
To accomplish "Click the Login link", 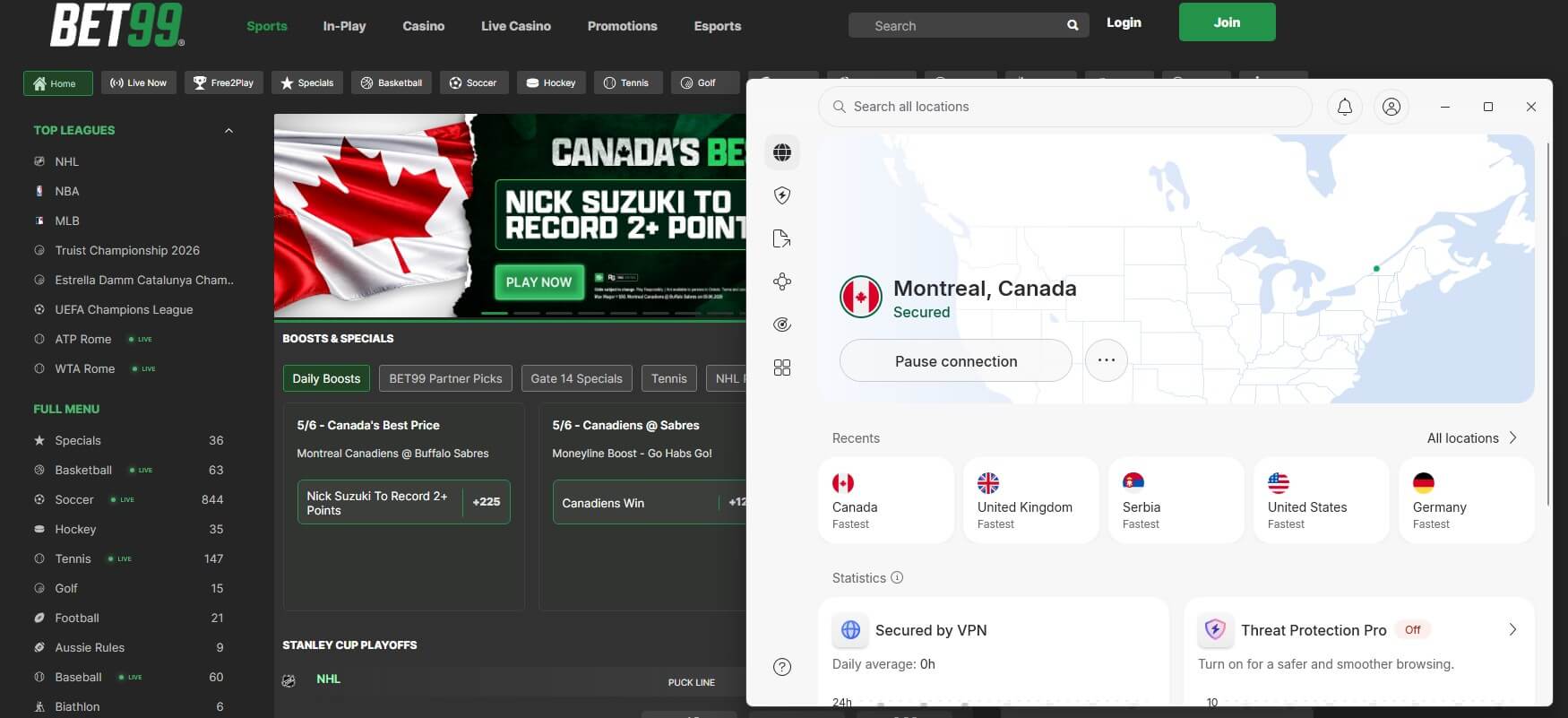I will coord(1124,22).
